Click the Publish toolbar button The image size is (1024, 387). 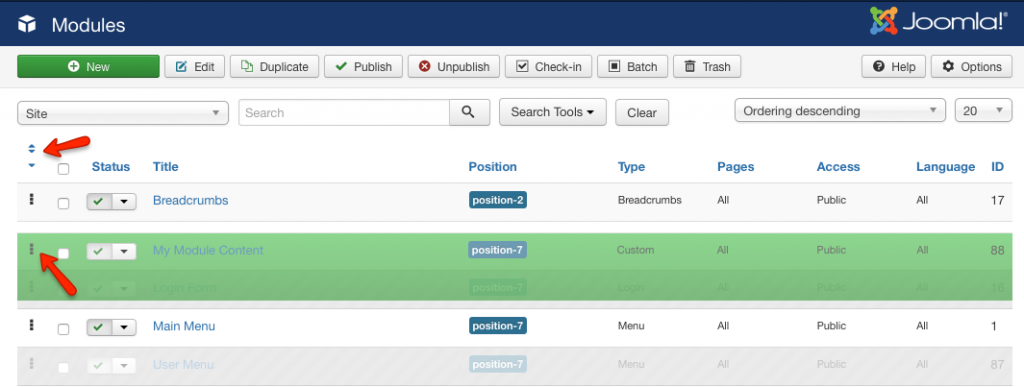(363, 67)
